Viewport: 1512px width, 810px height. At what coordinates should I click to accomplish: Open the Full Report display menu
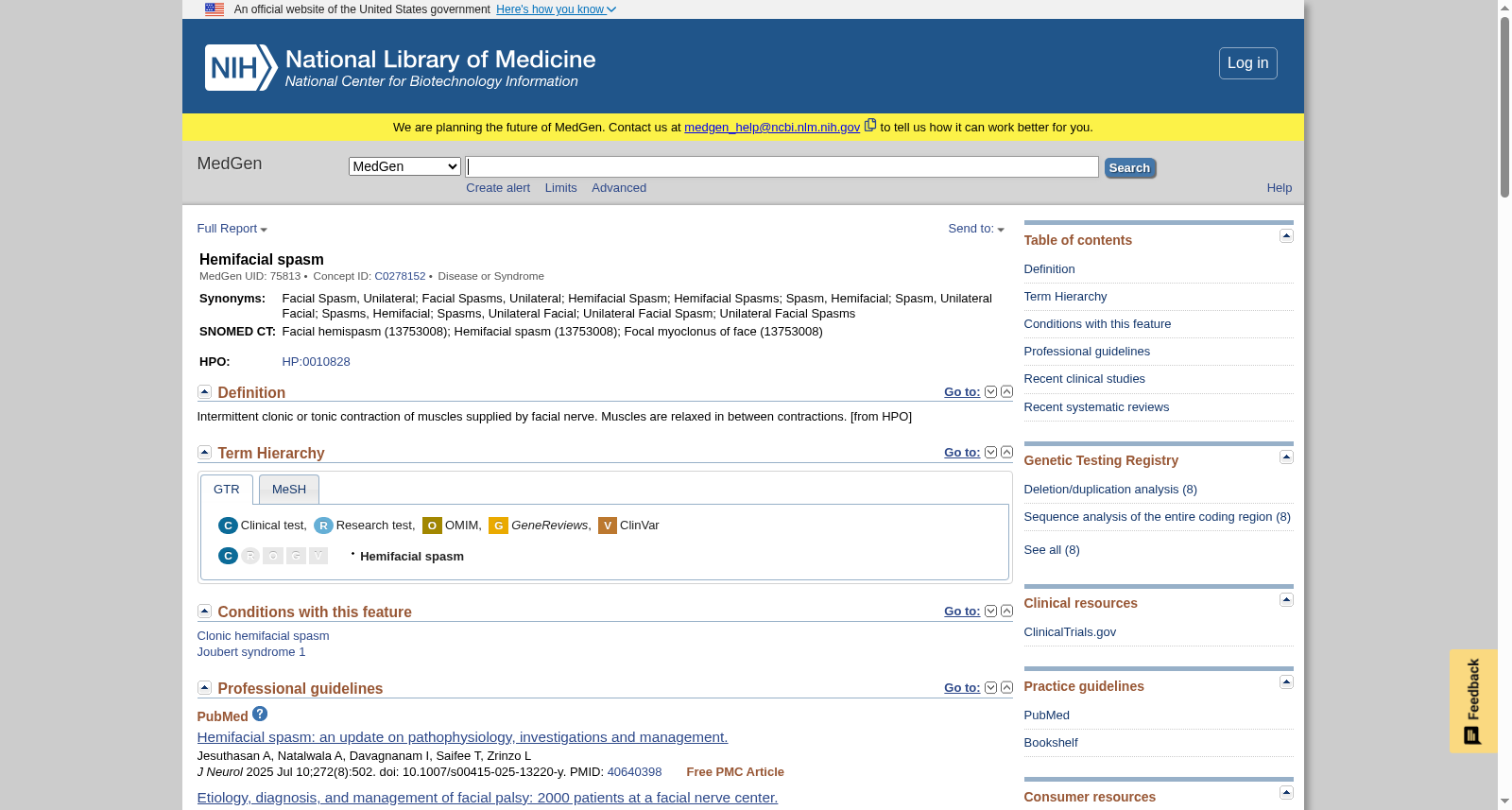[232, 229]
